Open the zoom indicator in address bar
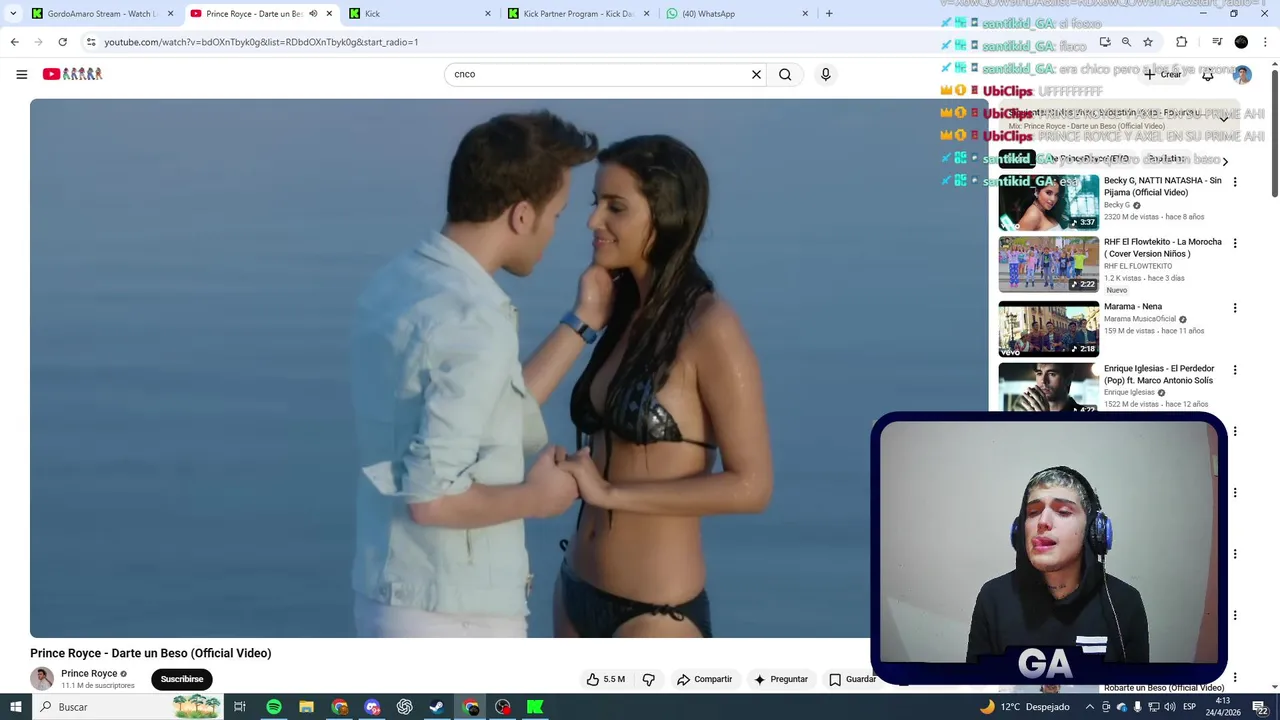 [1126, 42]
